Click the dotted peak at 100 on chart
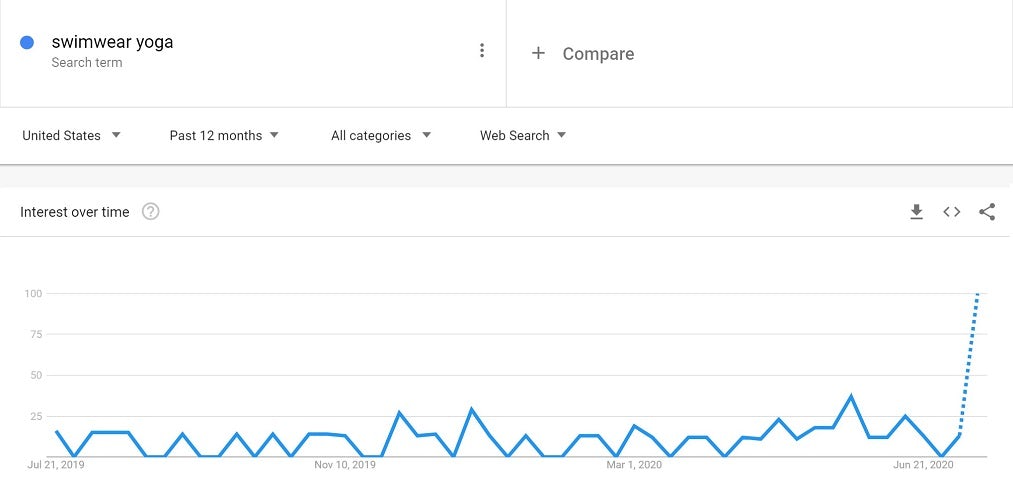The width and height of the screenshot is (1013, 501). point(977,294)
